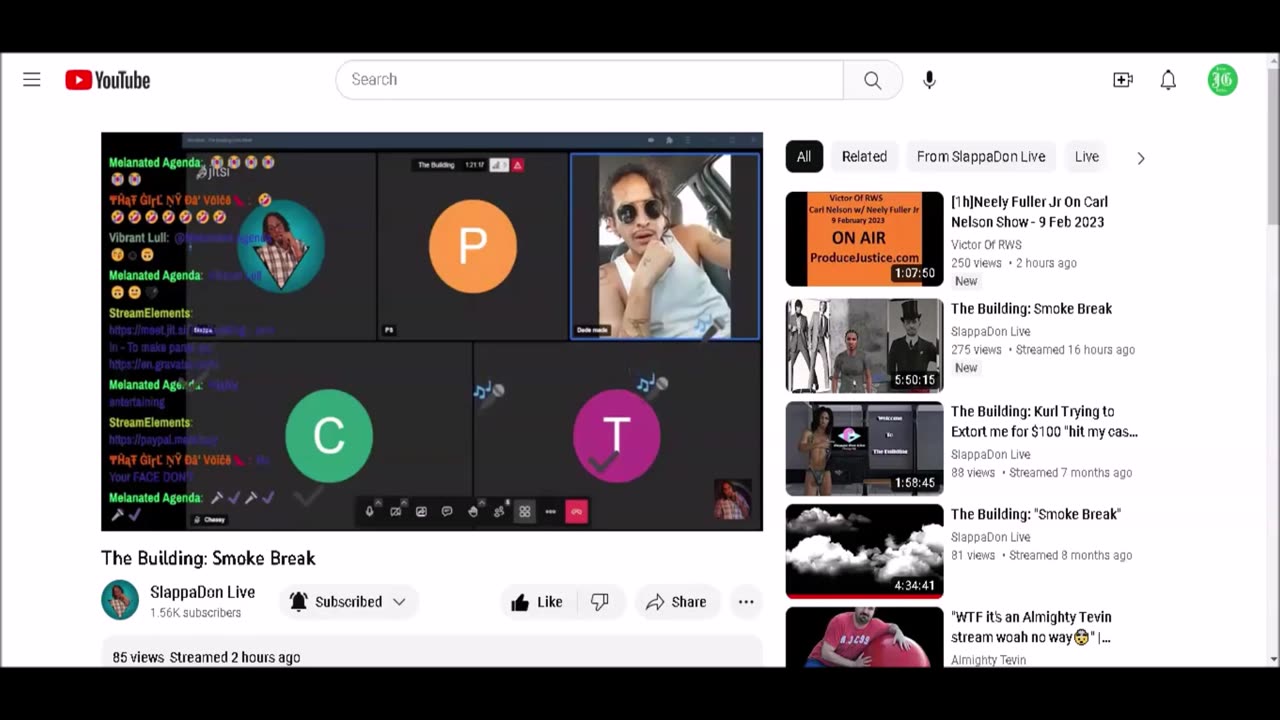Click the sunglasses participant video tile
Image resolution: width=1280 pixels, height=720 pixels.
(x=665, y=246)
